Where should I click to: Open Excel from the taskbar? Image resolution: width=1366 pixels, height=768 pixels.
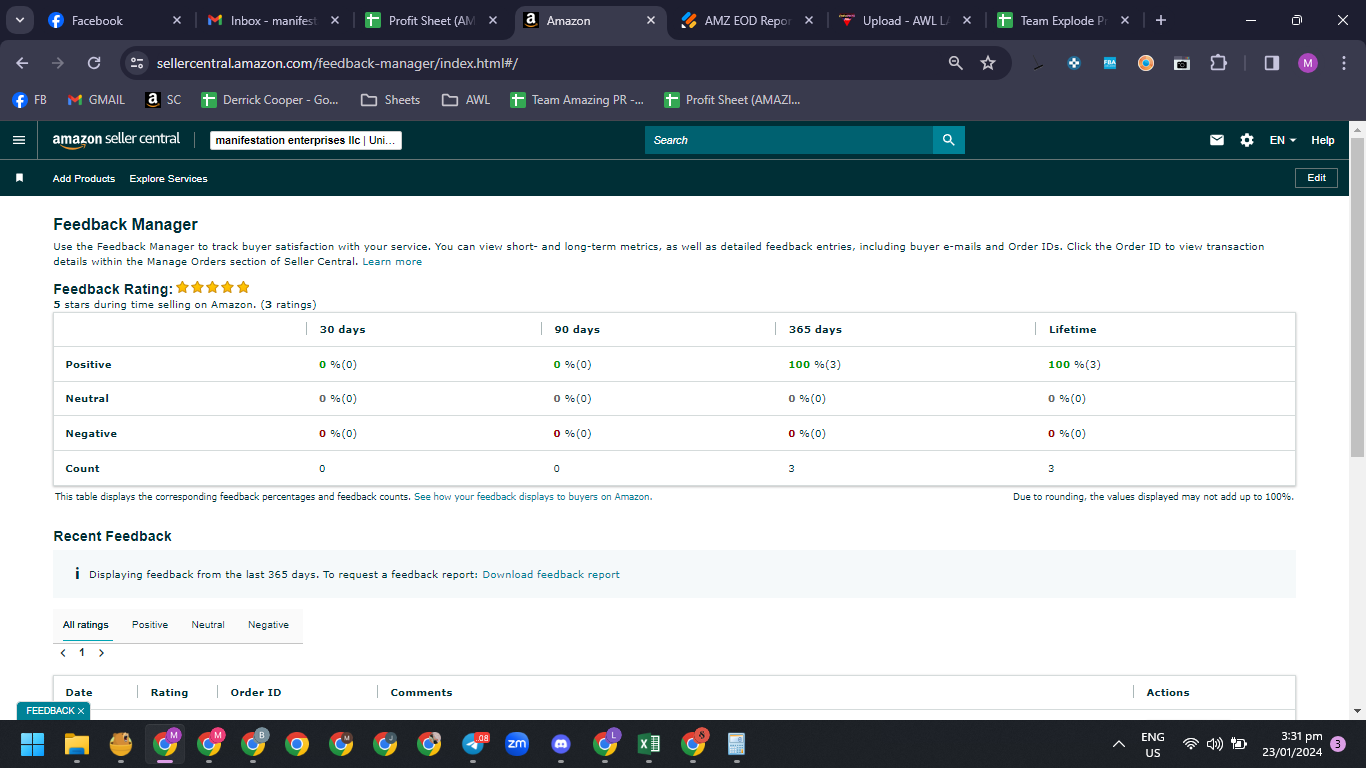pyautogui.click(x=649, y=744)
